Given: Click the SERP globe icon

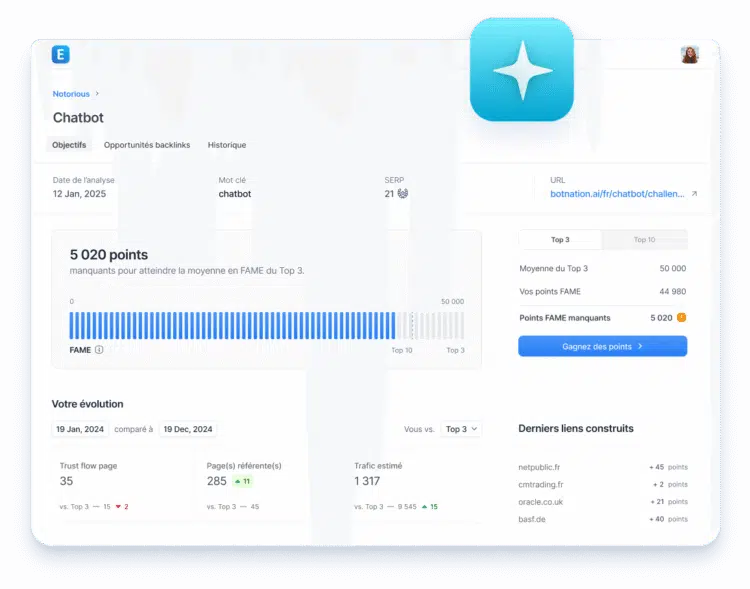Looking at the screenshot, I should [x=402, y=193].
